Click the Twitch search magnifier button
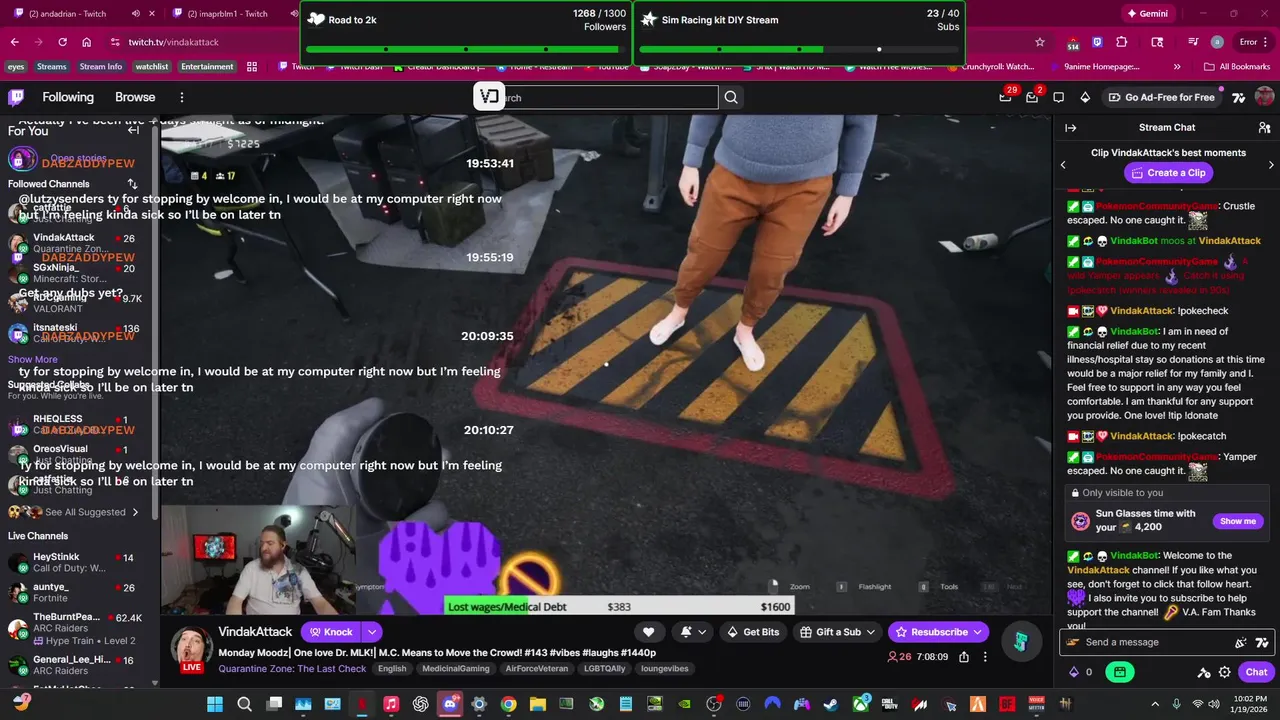Screen dimensions: 1280x720 [731, 97]
